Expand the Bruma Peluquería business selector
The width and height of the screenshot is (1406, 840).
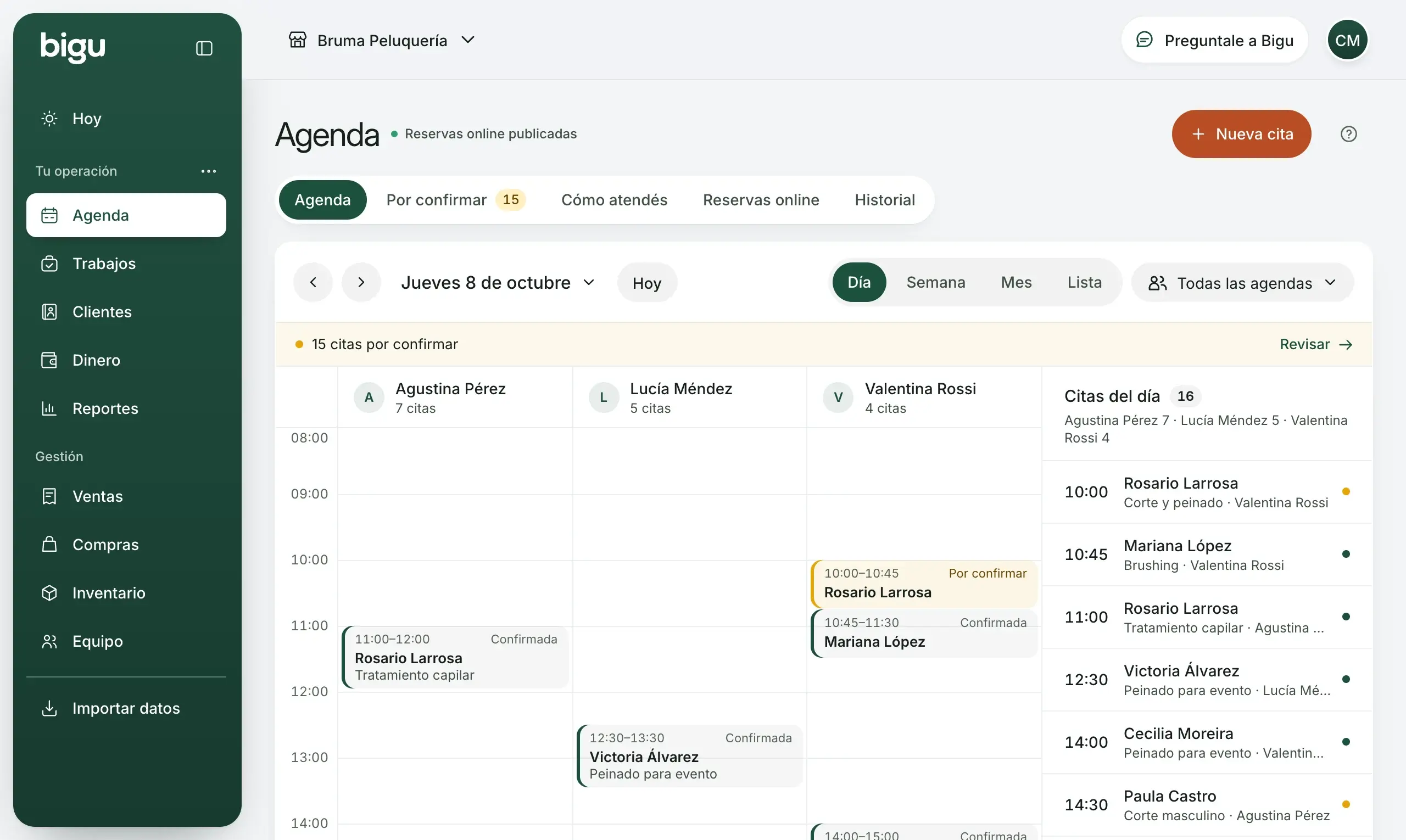(x=382, y=40)
